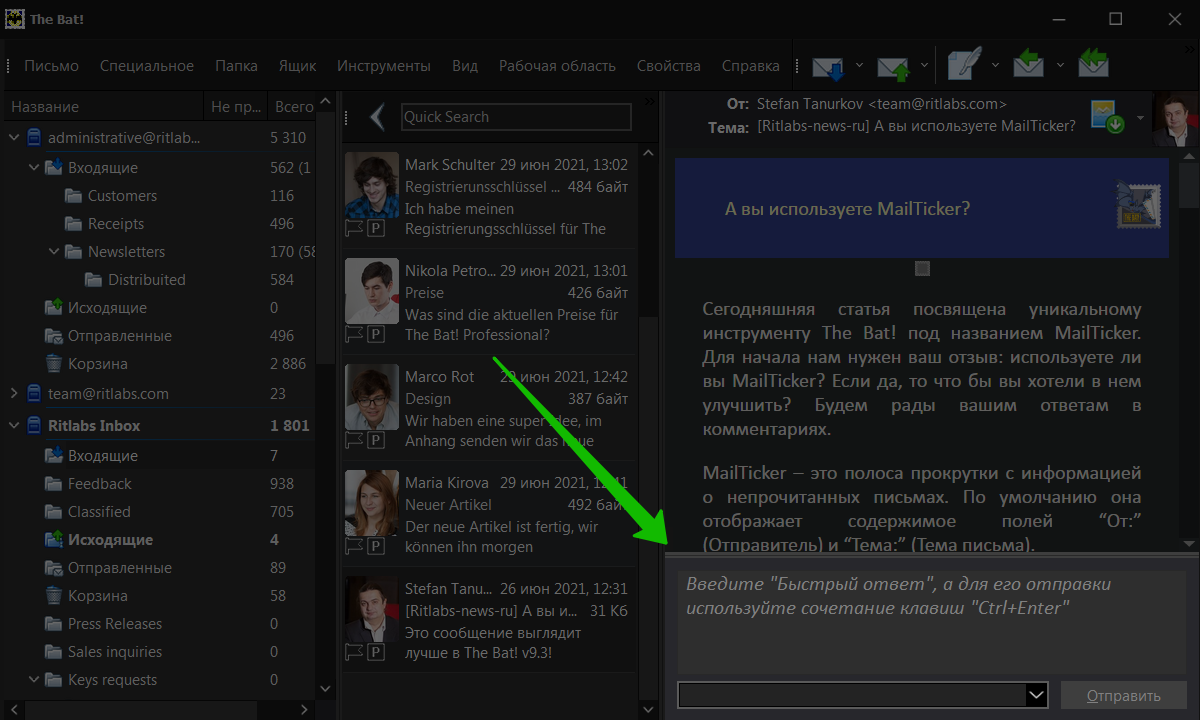Open the Папка menu
Screen dimensions: 1200x720
(x=236, y=66)
